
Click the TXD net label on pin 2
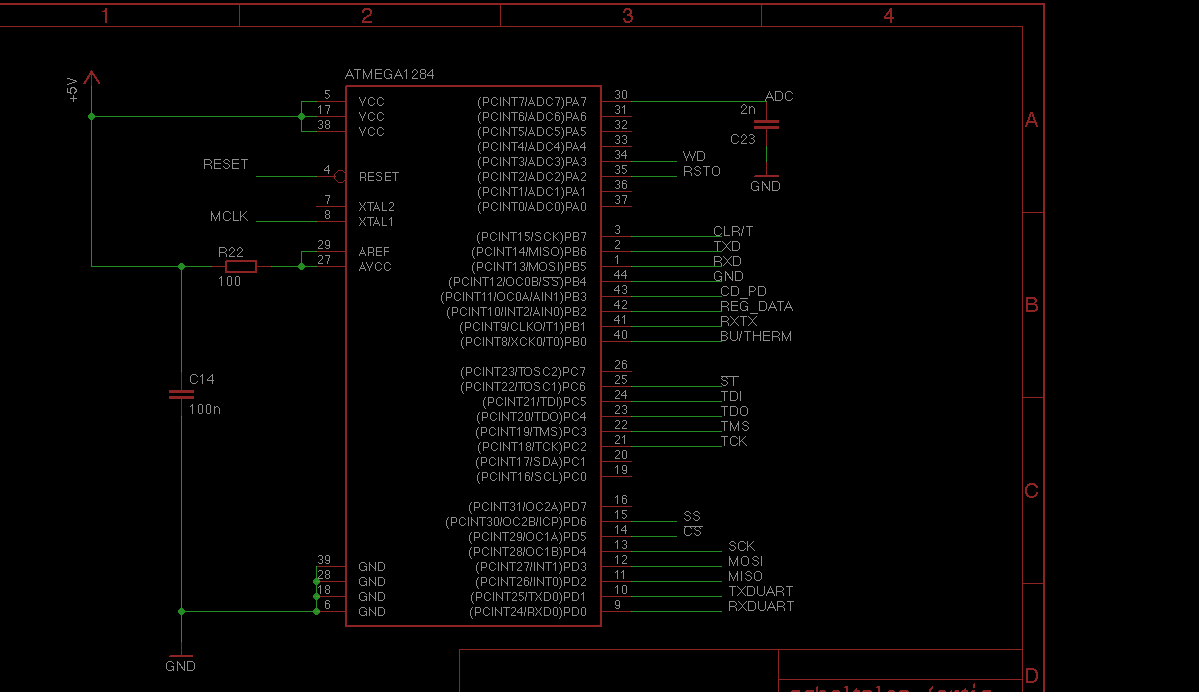[727, 246]
